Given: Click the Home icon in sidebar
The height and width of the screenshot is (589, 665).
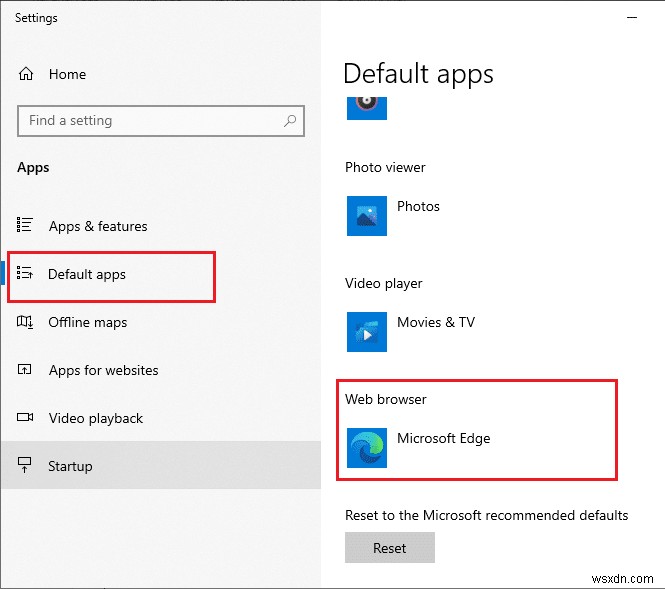Looking at the screenshot, I should (x=27, y=74).
